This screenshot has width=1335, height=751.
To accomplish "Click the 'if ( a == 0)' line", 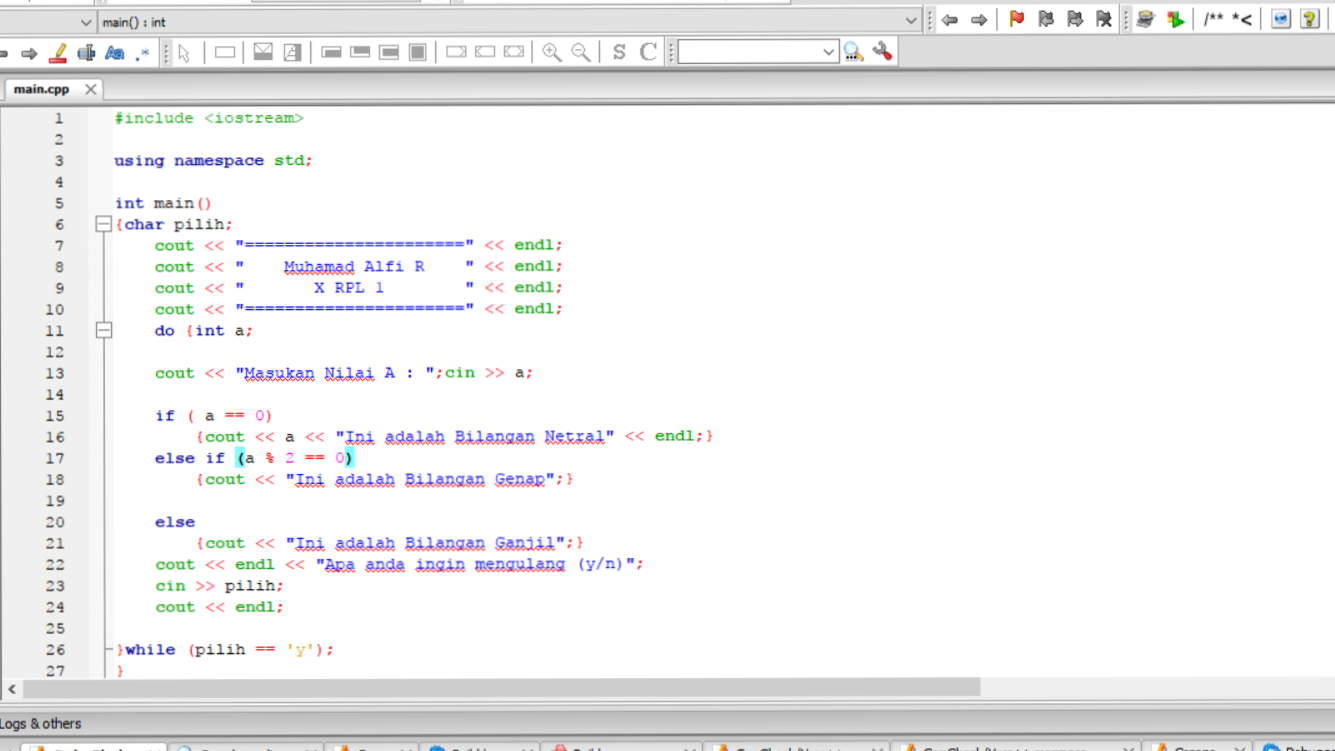I will pyautogui.click(x=213, y=415).
